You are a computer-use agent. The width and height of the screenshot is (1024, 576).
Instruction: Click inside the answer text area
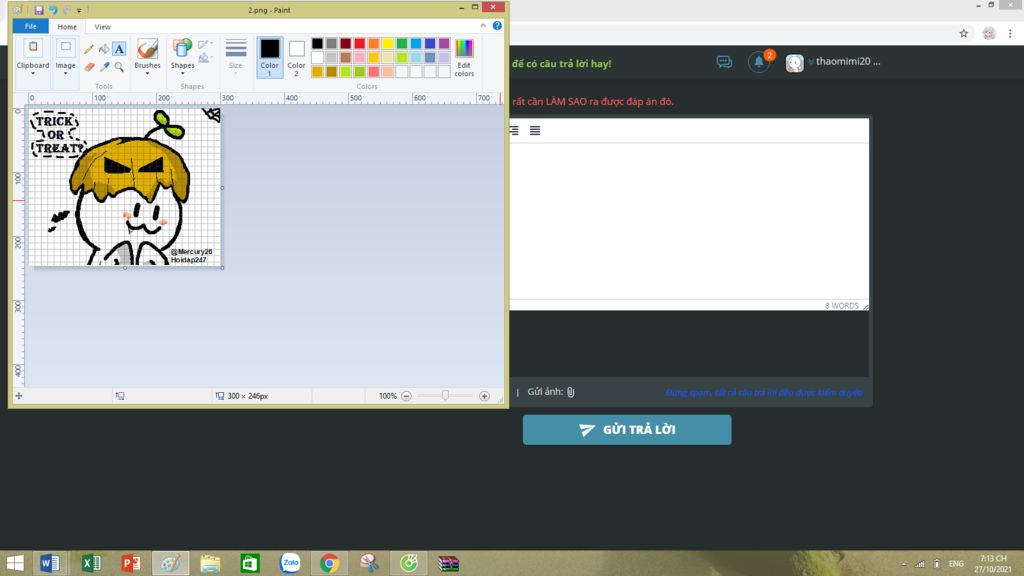689,222
